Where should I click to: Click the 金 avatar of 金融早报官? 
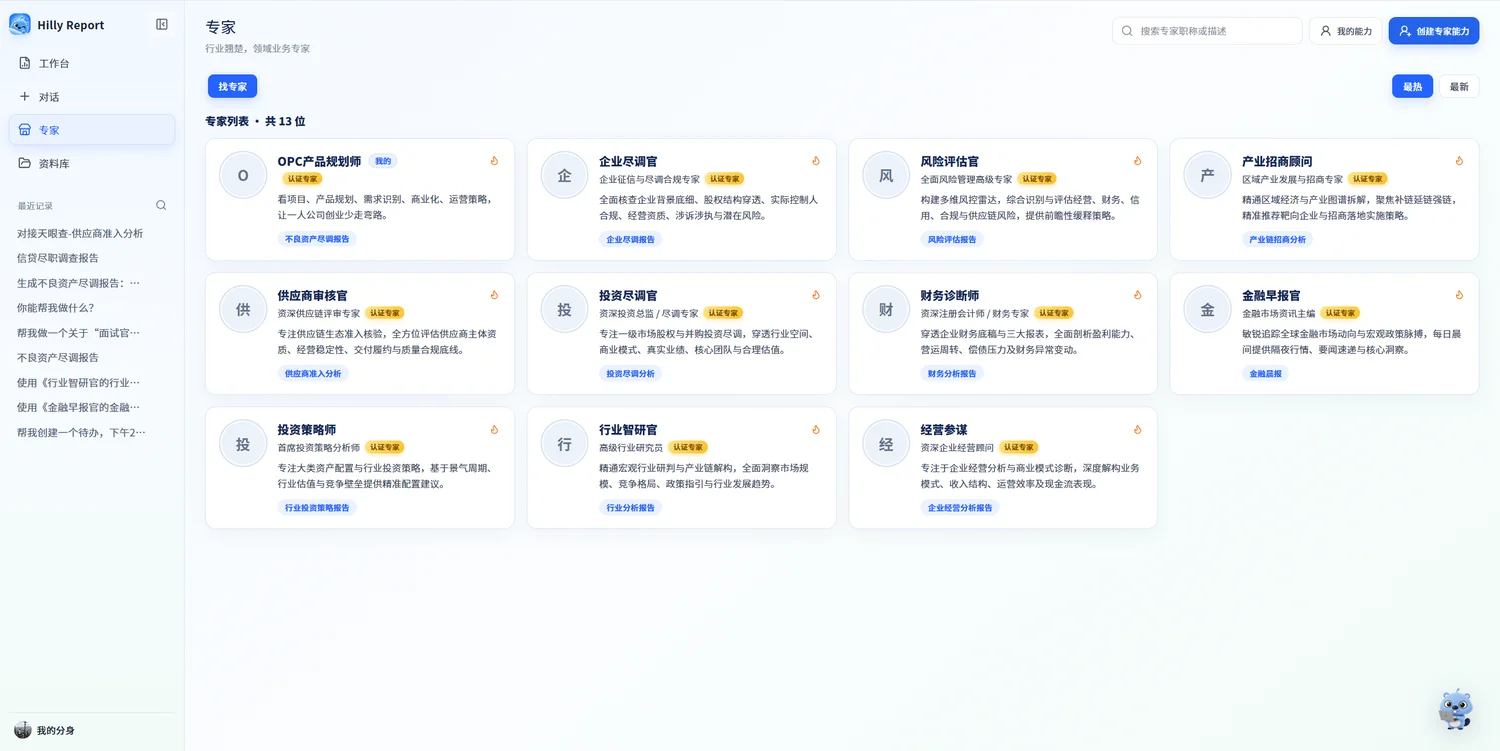click(1207, 310)
